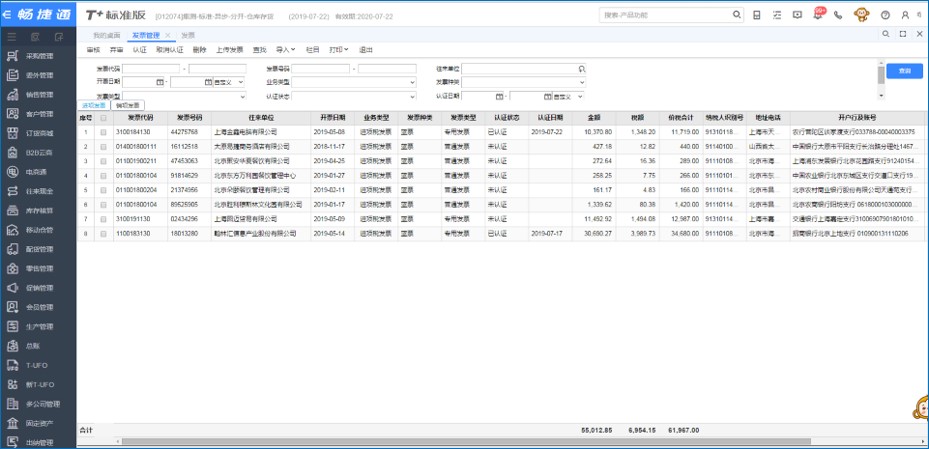Check the row for 上海金鑫电脑有限公司
The image size is (929, 449).
[104, 132]
